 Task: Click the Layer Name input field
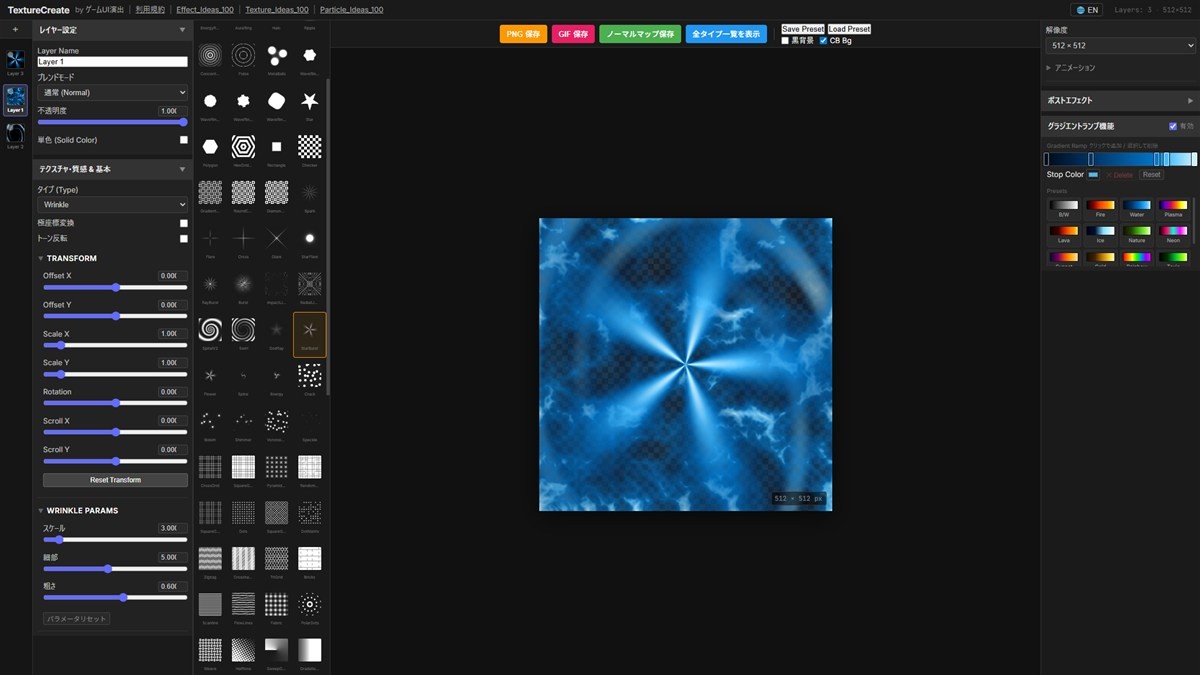click(x=112, y=62)
